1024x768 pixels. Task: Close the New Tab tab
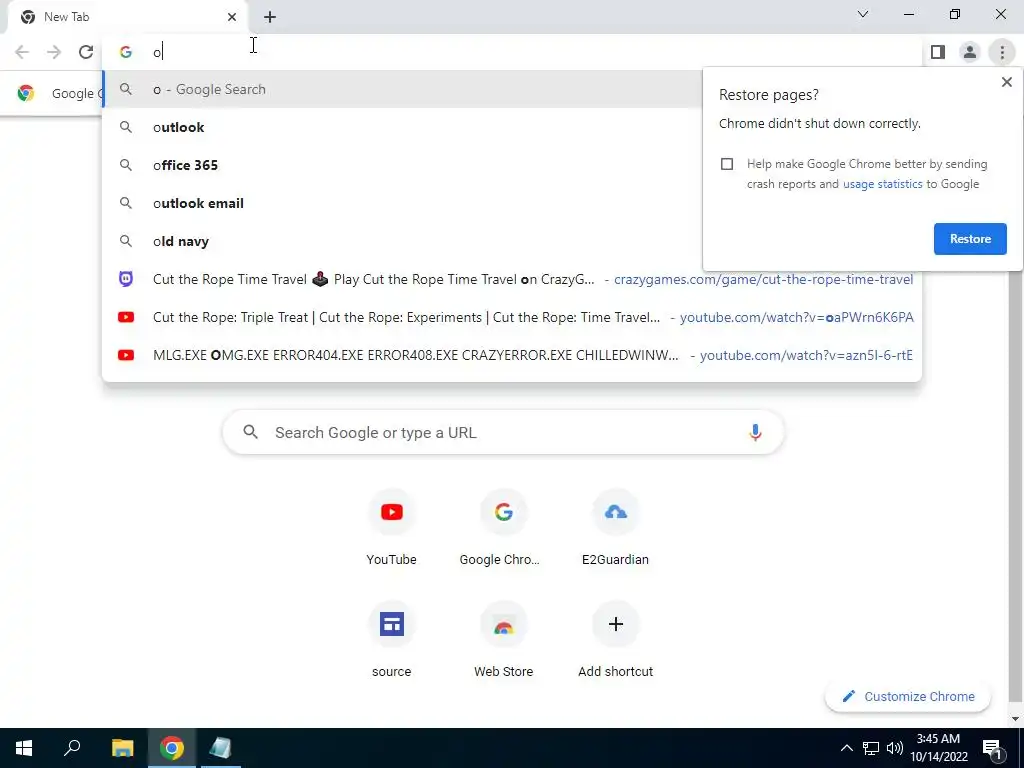232,17
